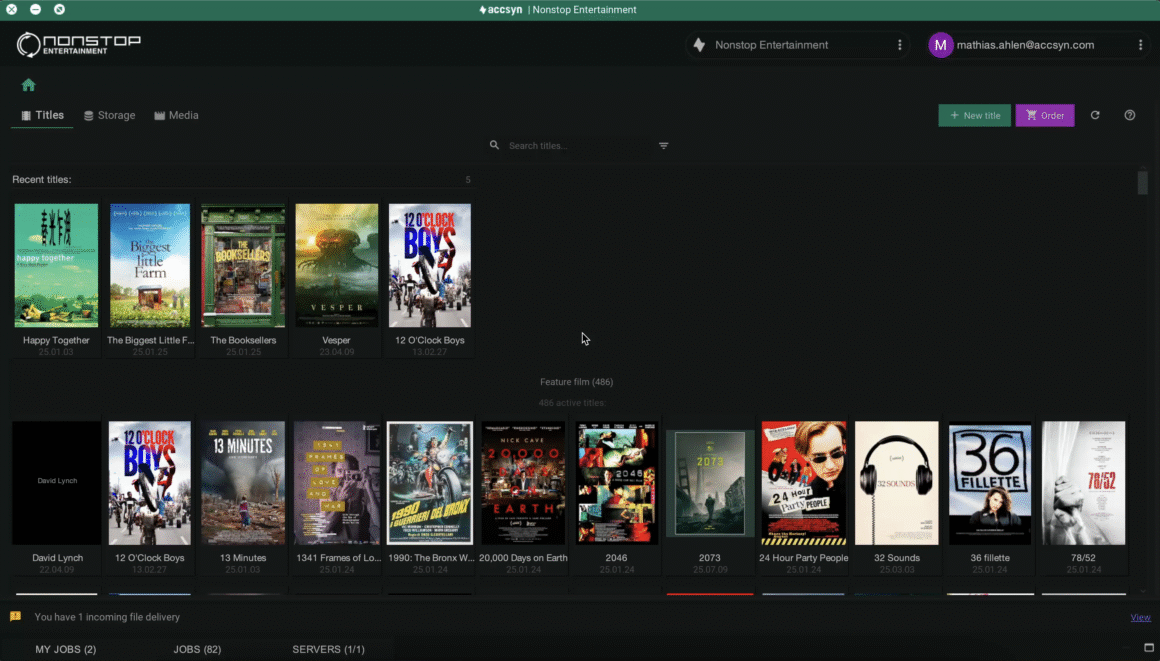
Task: Click the purple Order button
Action: pyautogui.click(x=1045, y=115)
